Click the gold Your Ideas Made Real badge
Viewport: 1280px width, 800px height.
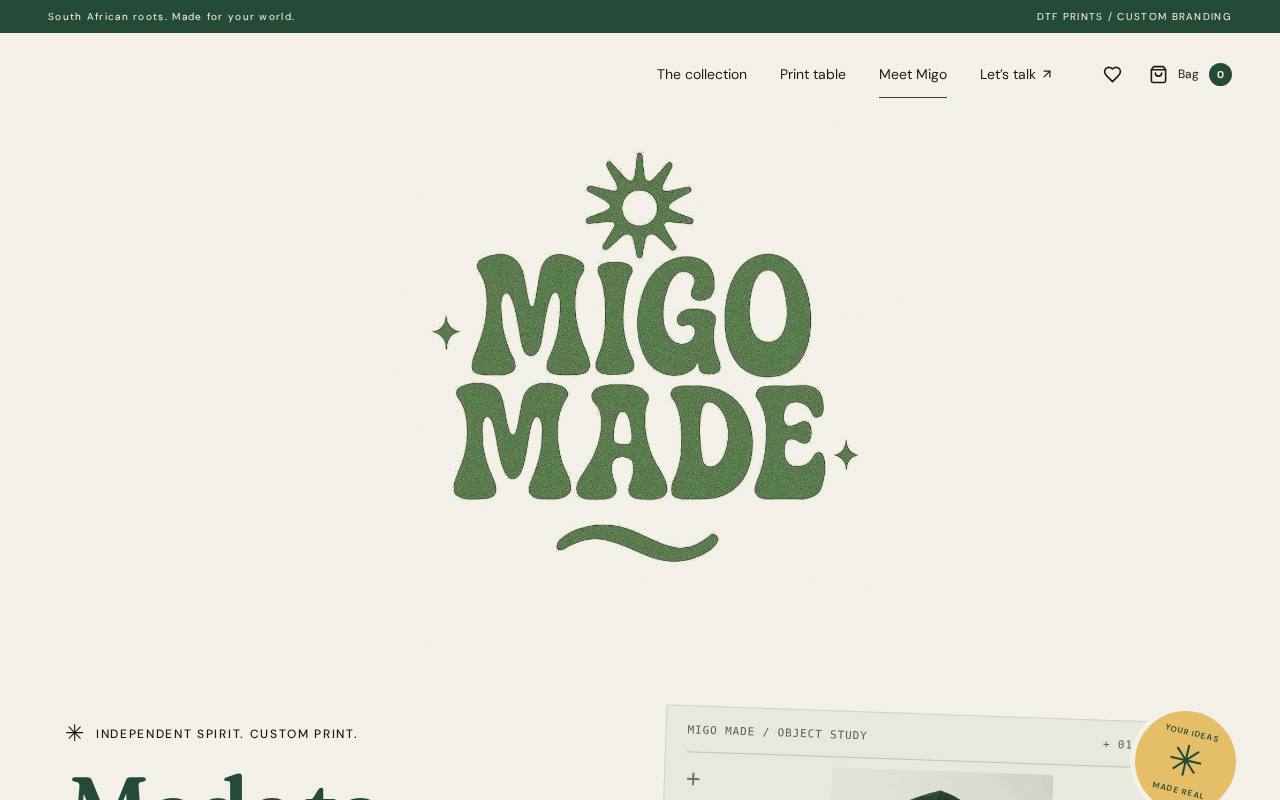tap(1185, 761)
